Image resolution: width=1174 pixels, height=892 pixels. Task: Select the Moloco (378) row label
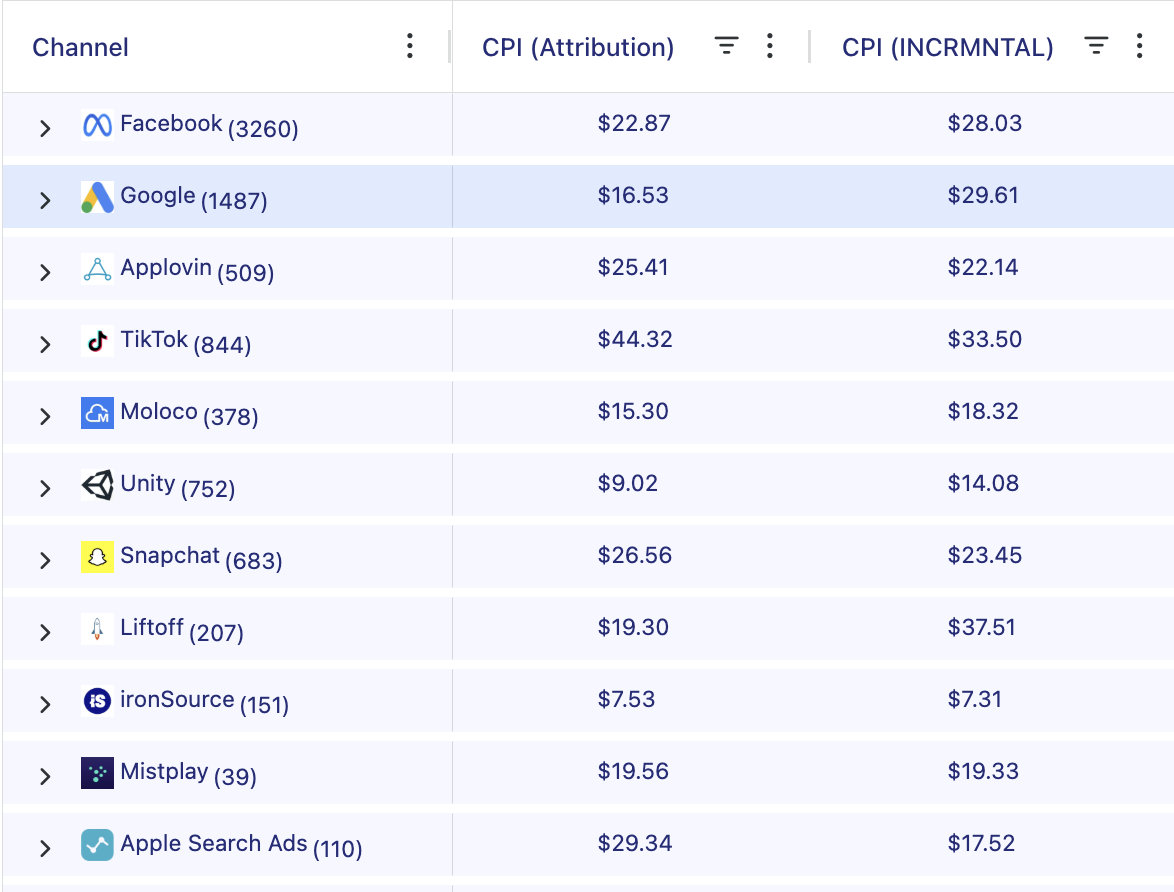tap(189, 413)
